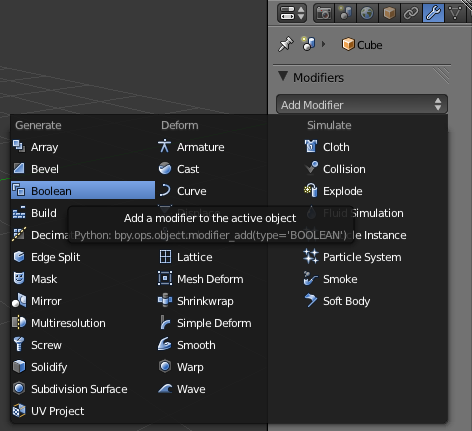Click the scene breadcrumb icon
472x431 pixels.
click(x=309, y=44)
